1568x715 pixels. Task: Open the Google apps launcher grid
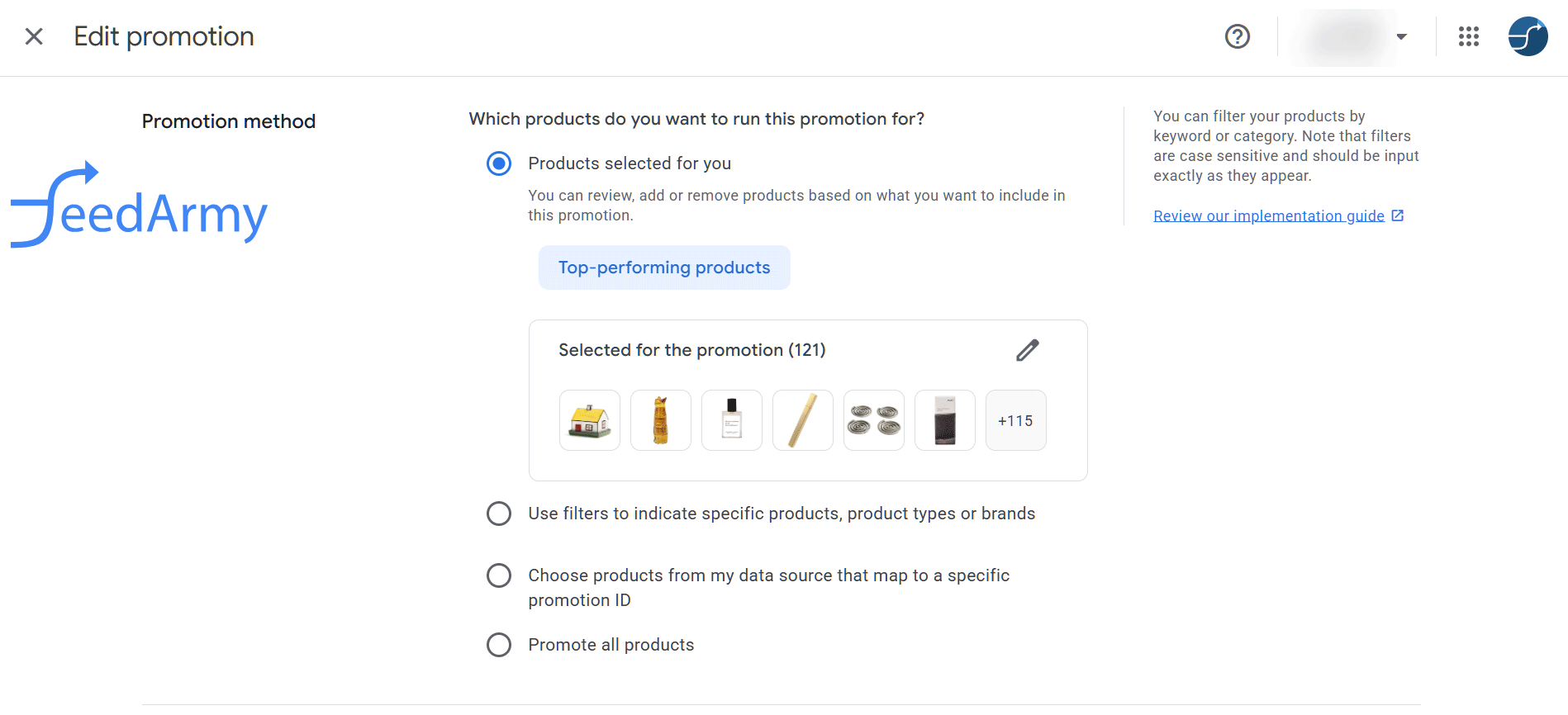coord(1468,36)
